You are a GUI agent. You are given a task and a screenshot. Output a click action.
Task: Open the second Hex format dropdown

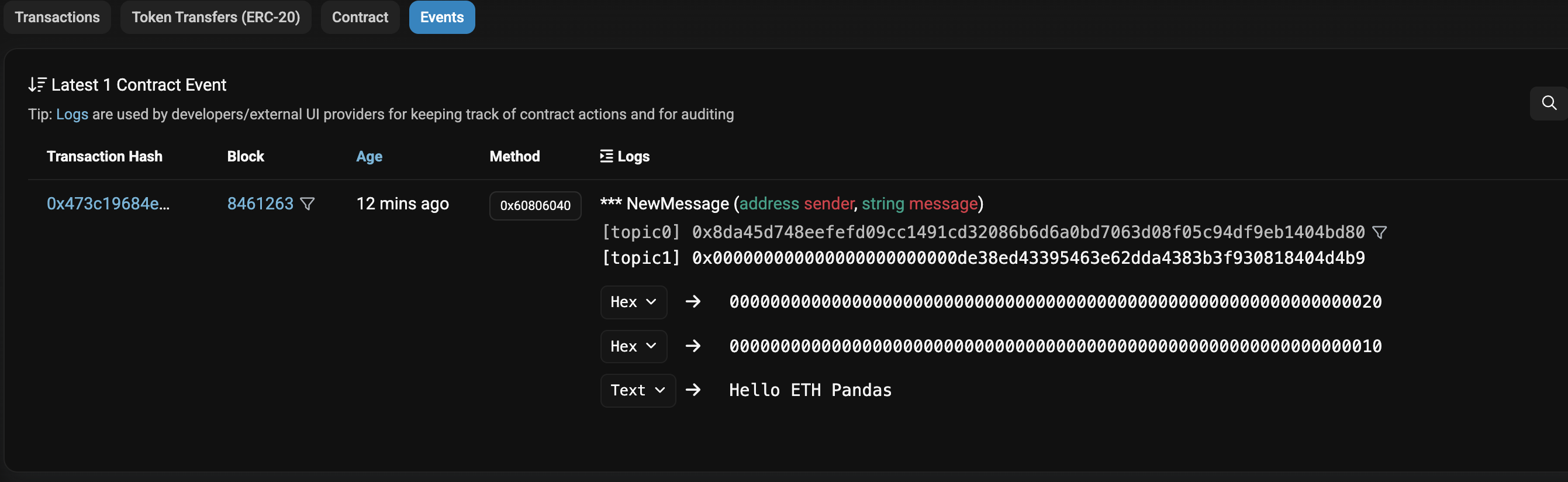coord(634,347)
